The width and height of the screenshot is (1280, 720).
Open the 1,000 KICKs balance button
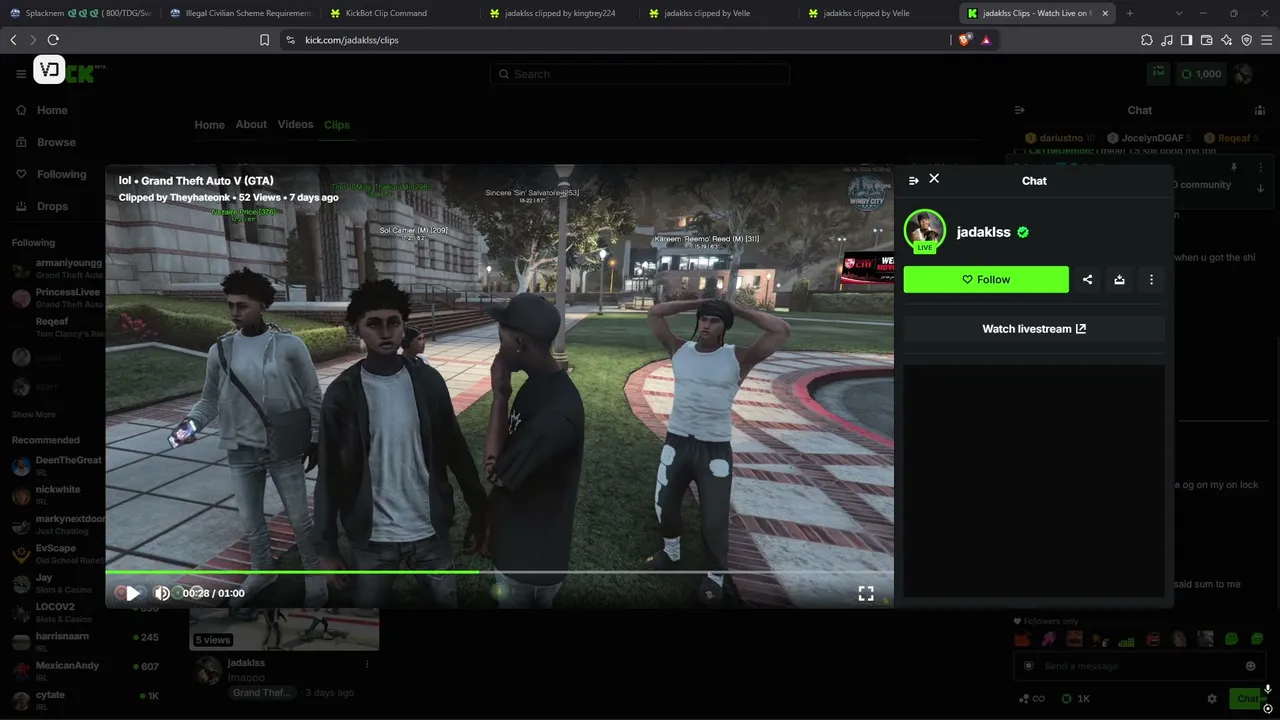(1201, 74)
